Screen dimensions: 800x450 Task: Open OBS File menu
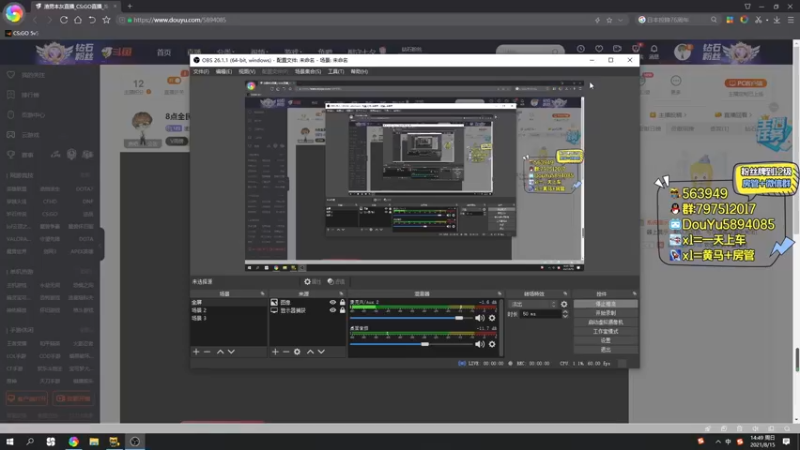pyautogui.click(x=201, y=71)
